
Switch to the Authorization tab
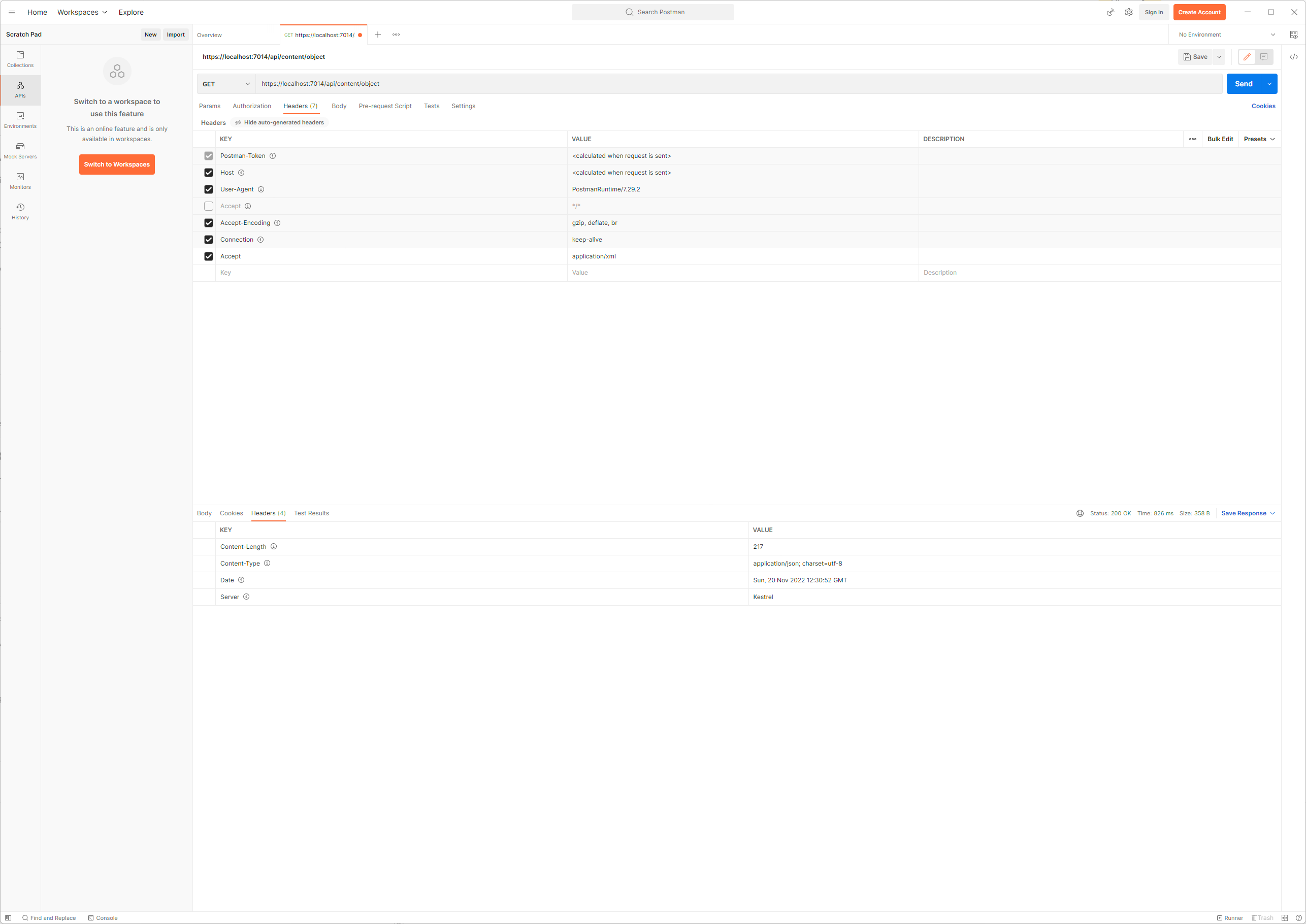[x=251, y=106]
